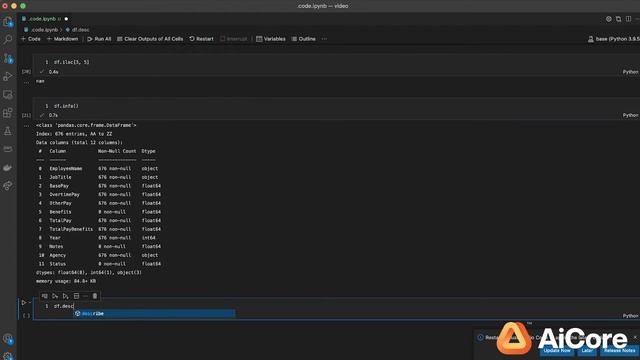Click the 'EmployeeName' row in output

pyautogui.click(x=98, y=169)
